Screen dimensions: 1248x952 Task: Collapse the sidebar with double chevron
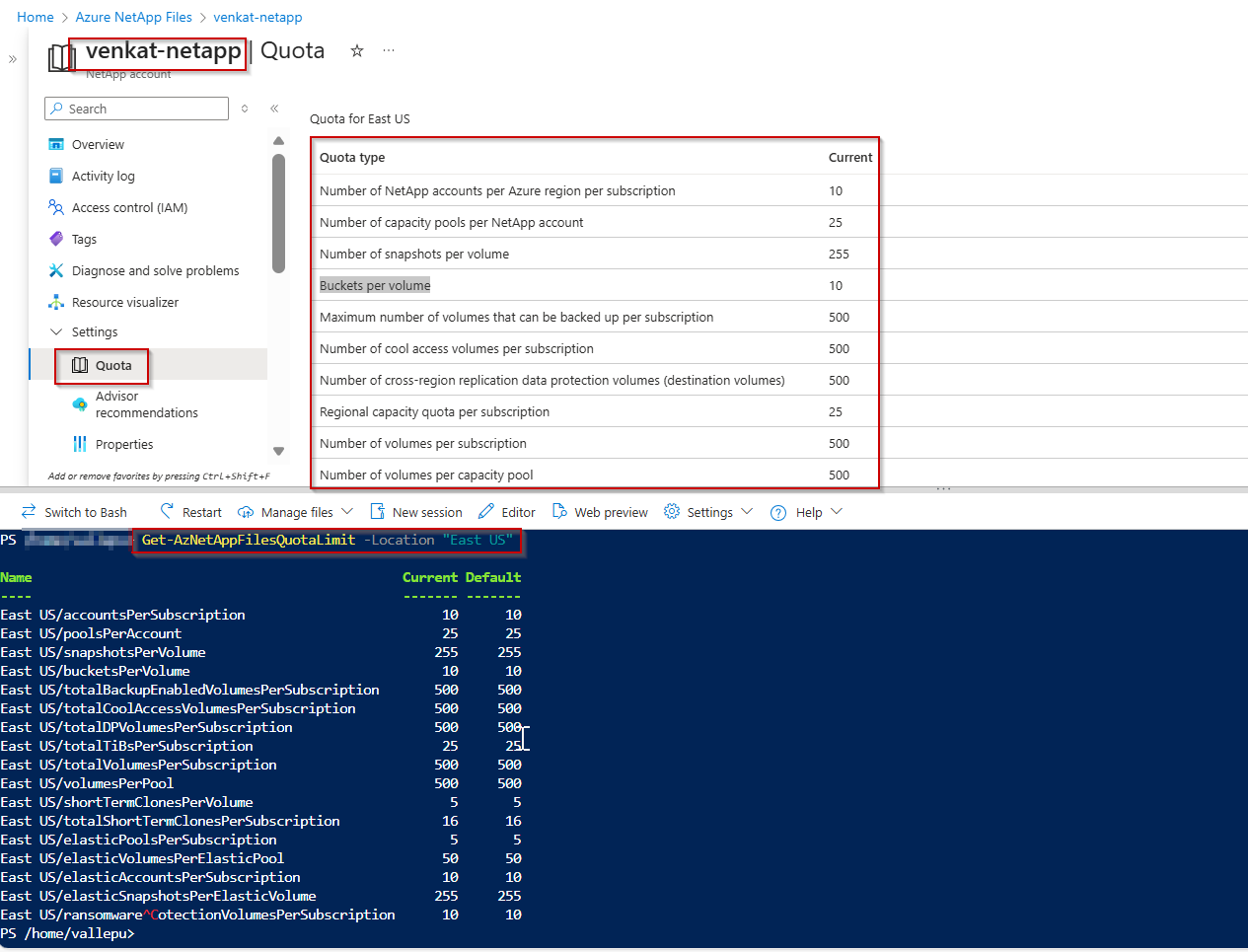tap(274, 109)
